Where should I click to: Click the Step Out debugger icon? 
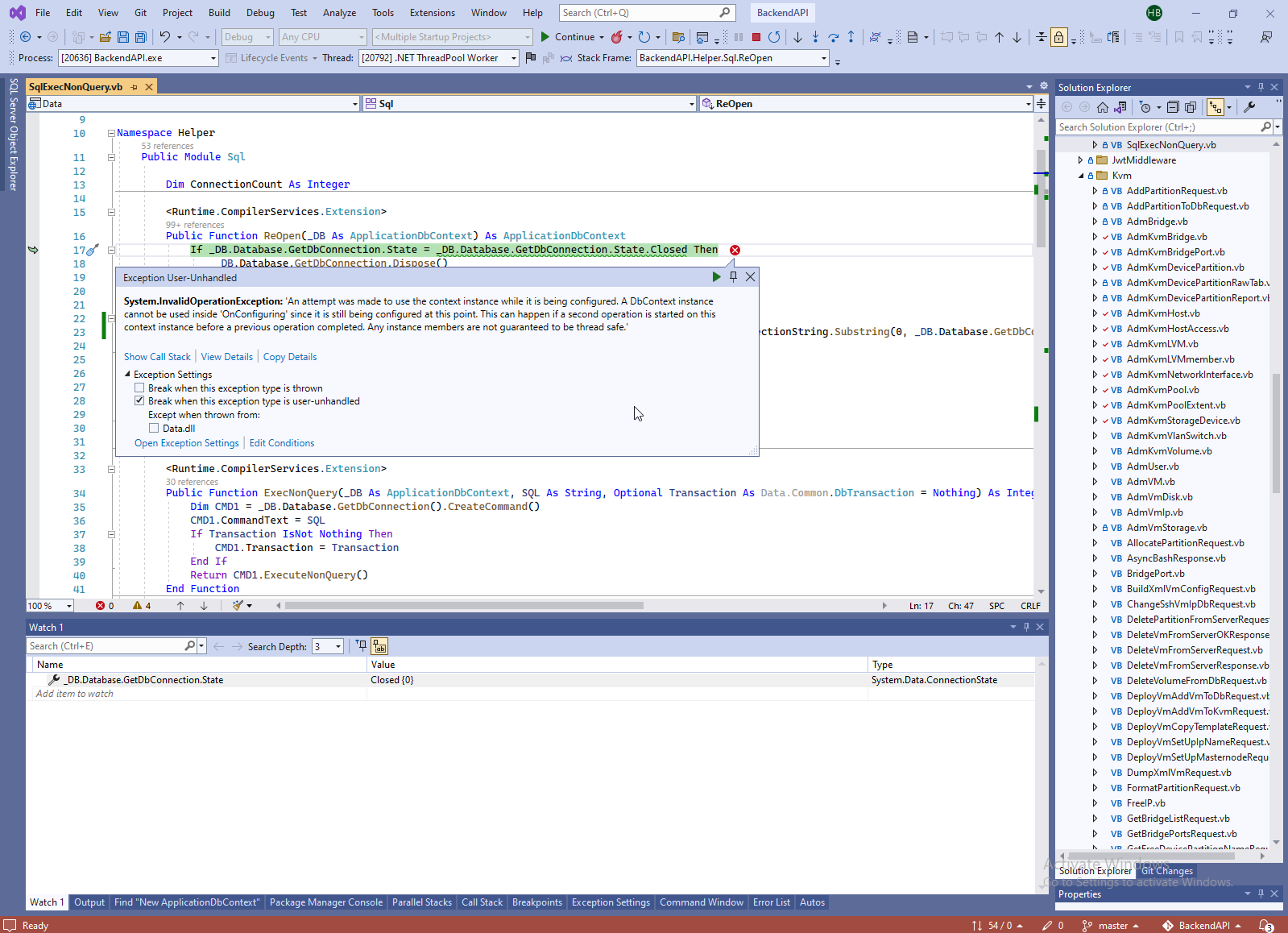tap(851, 37)
